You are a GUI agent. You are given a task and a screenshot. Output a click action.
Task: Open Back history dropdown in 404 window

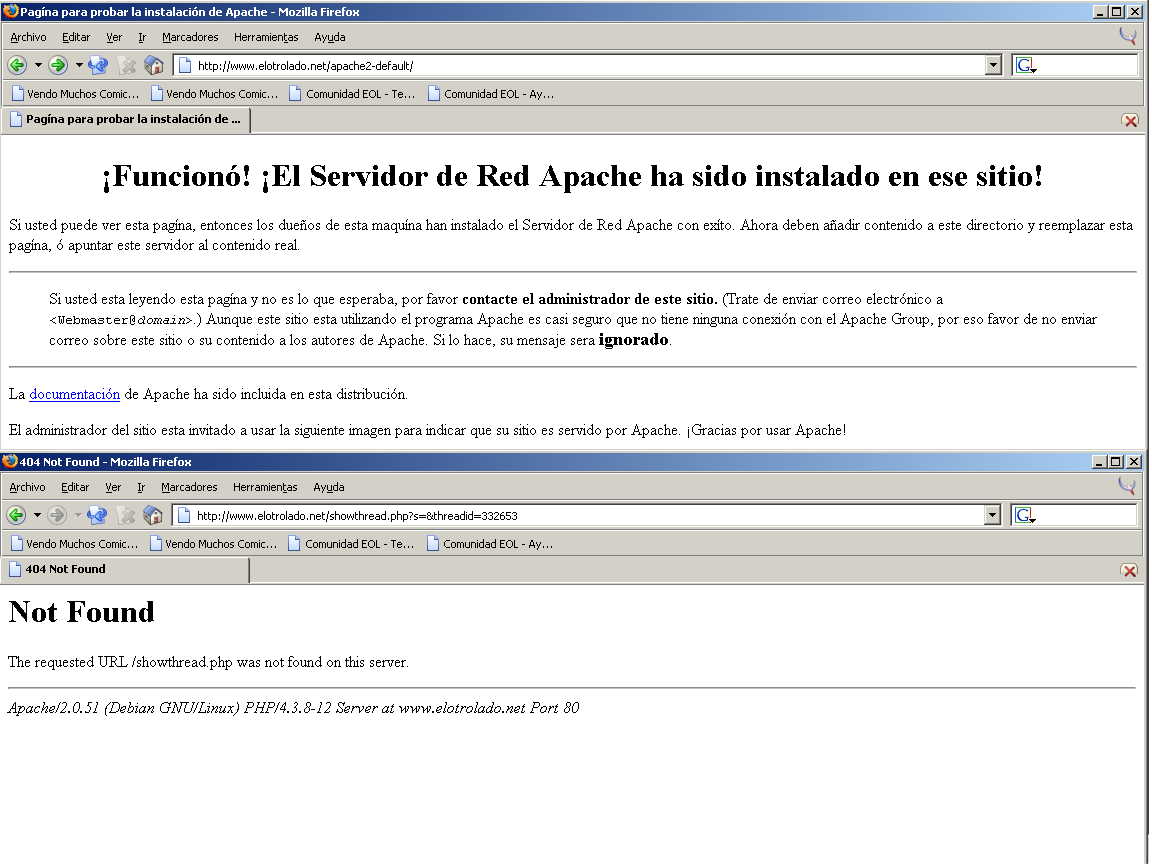tap(37, 515)
